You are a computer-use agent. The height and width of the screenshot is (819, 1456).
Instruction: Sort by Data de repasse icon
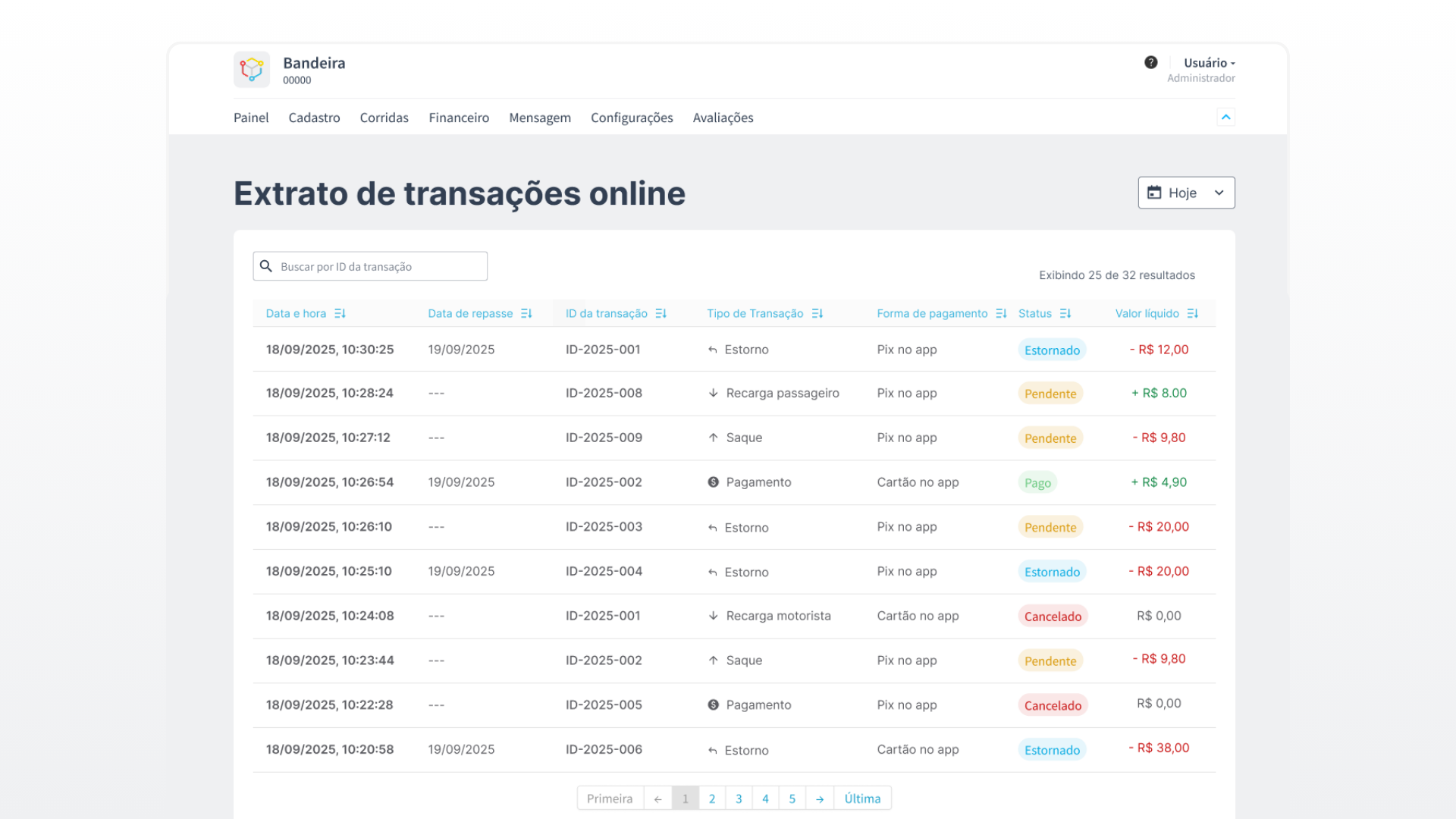pos(526,313)
